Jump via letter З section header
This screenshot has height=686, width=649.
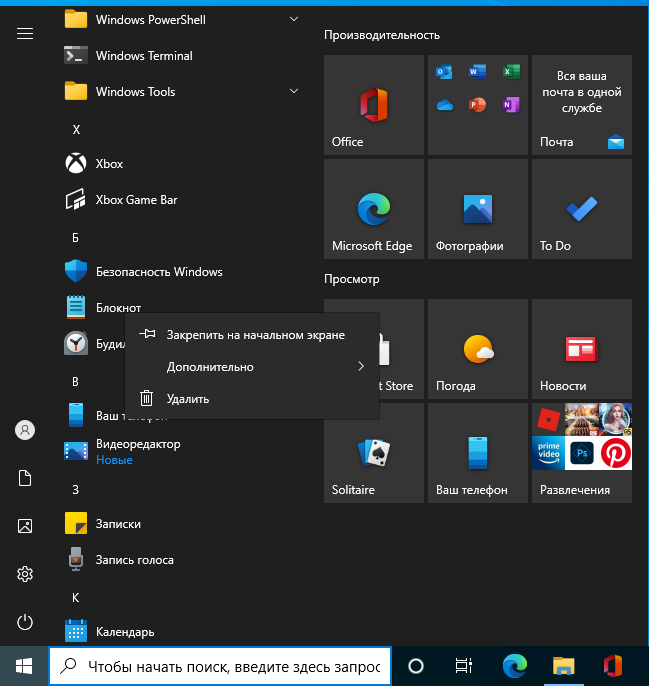[x=75, y=490]
